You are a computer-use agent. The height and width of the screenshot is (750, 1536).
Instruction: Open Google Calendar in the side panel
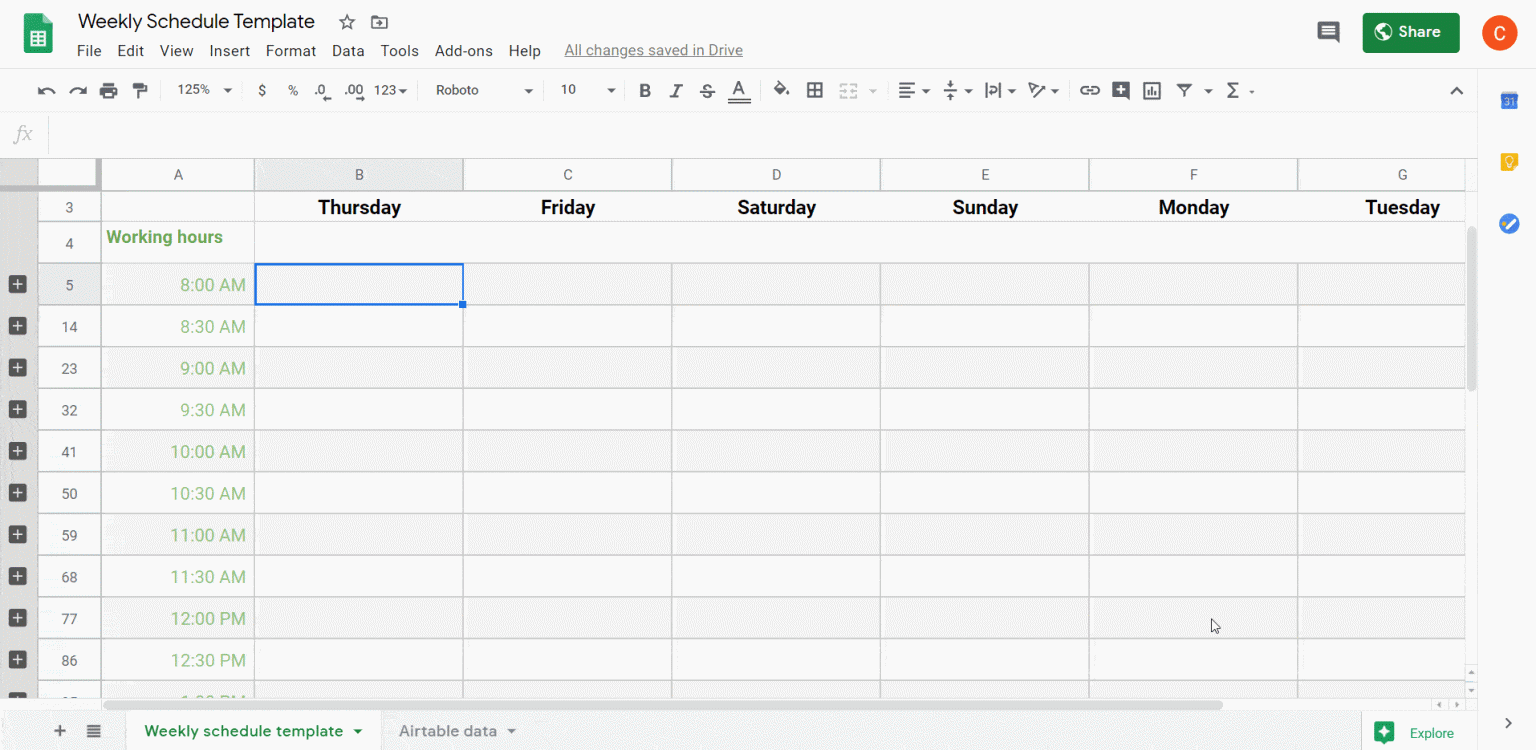click(1510, 100)
